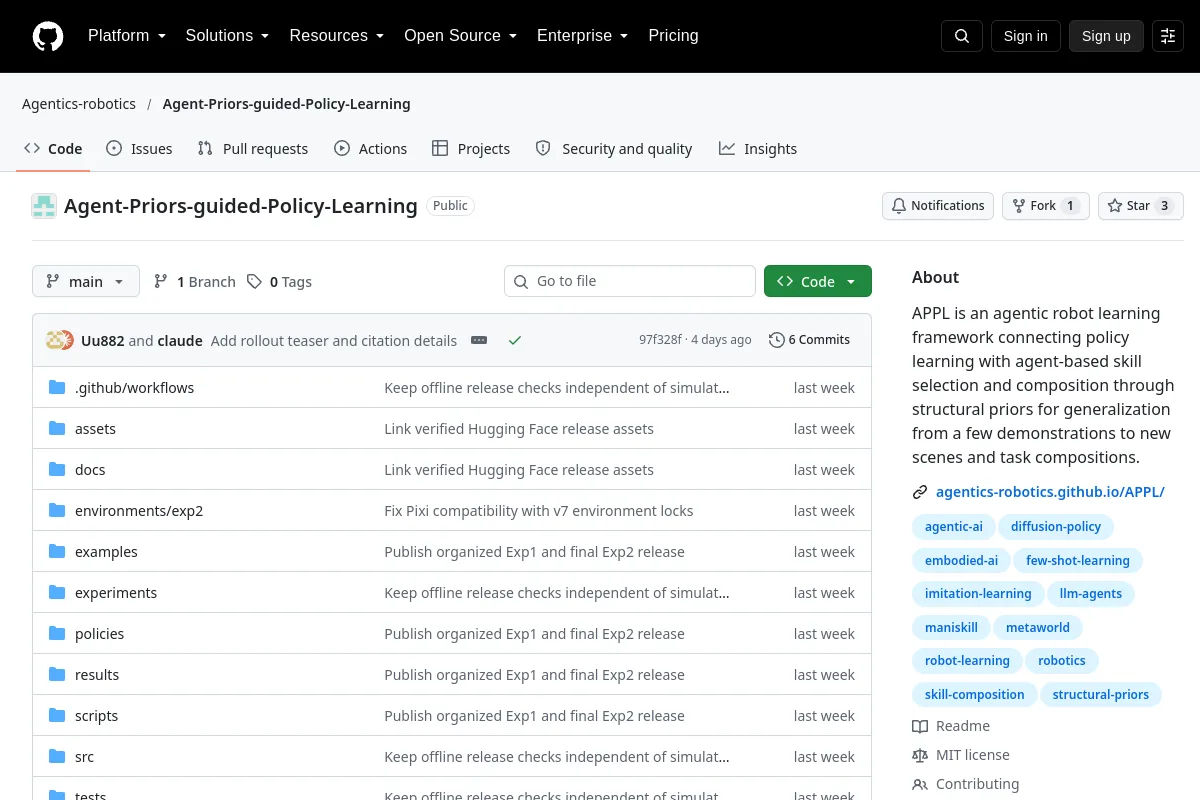Select the llm-agents topic tag
This screenshot has width=1200, height=800.
[x=1091, y=594]
